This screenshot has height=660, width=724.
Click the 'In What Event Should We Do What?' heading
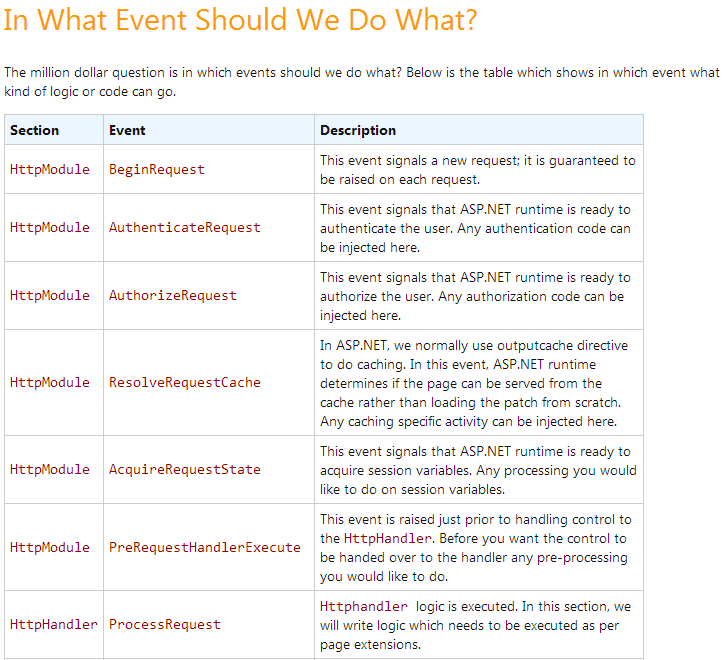coord(240,20)
